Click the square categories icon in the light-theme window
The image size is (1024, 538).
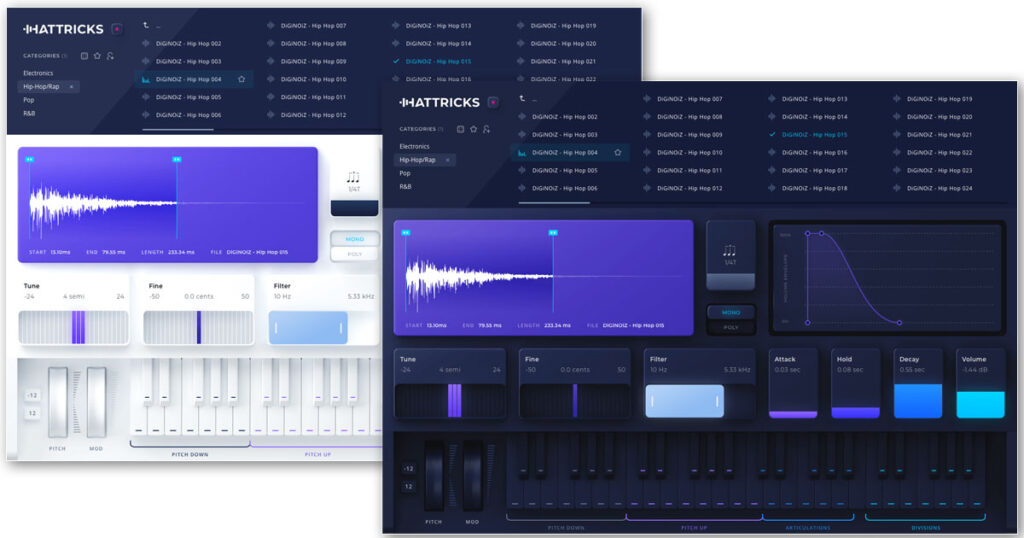coord(84,56)
